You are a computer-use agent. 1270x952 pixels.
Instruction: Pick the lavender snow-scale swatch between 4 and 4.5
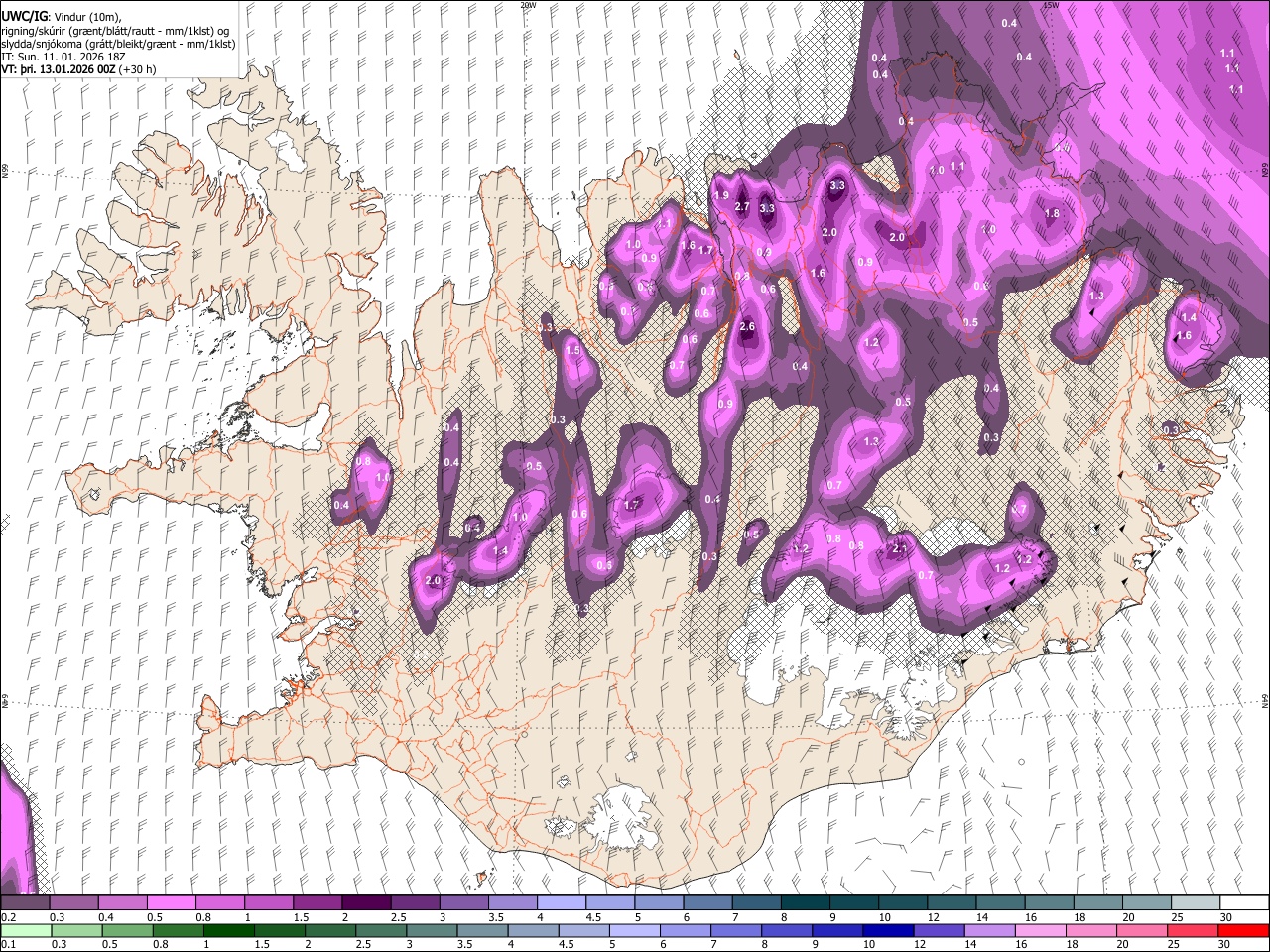(562, 903)
